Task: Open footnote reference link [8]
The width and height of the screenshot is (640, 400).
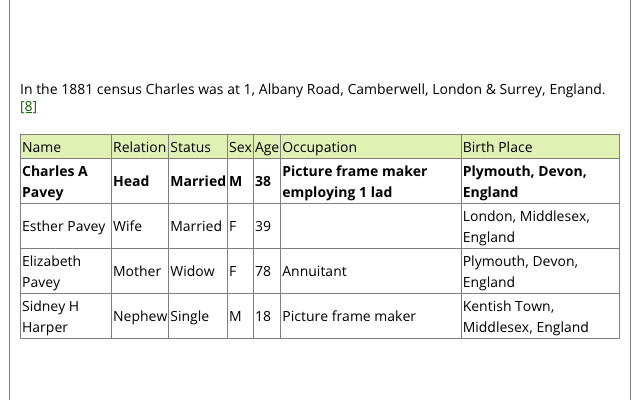Action: [x=28, y=107]
